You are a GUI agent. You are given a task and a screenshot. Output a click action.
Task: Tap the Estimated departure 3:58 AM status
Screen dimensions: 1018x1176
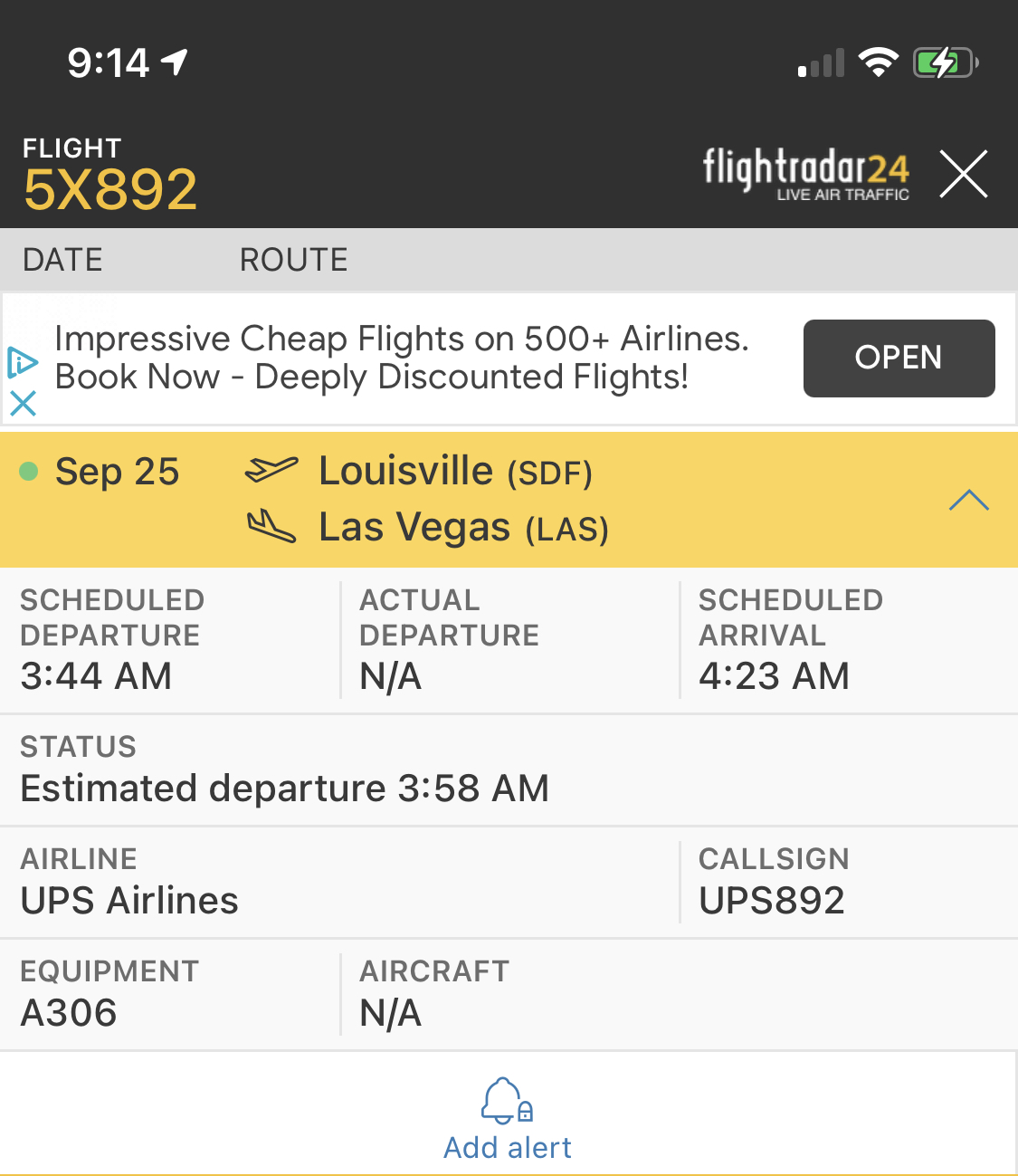click(x=284, y=789)
